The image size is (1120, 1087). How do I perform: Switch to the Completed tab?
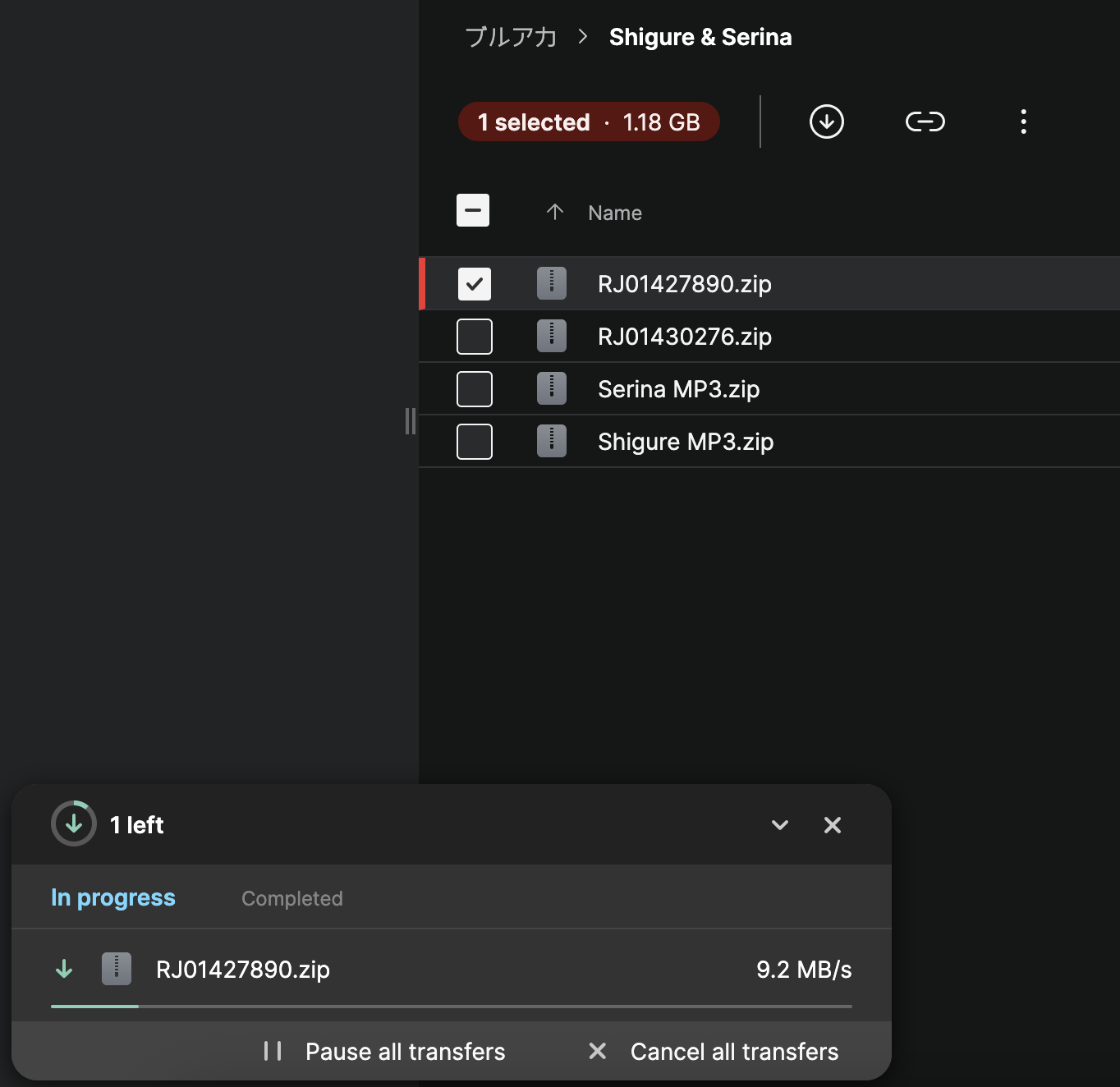(x=292, y=898)
